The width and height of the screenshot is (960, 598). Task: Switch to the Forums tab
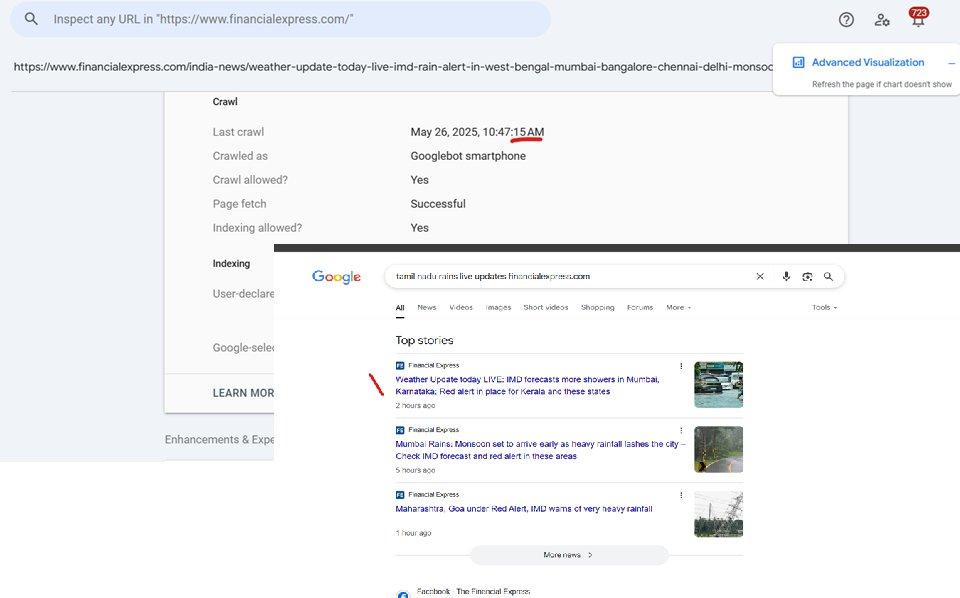click(640, 307)
